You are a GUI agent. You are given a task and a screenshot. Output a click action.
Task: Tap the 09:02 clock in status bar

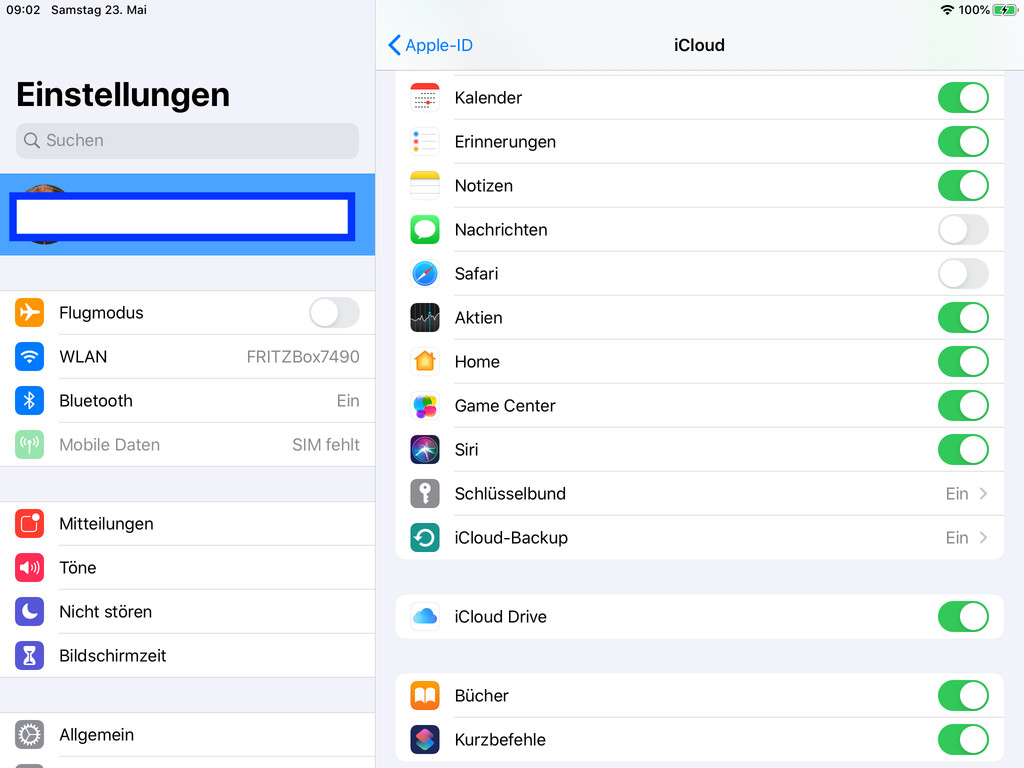point(24,10)
